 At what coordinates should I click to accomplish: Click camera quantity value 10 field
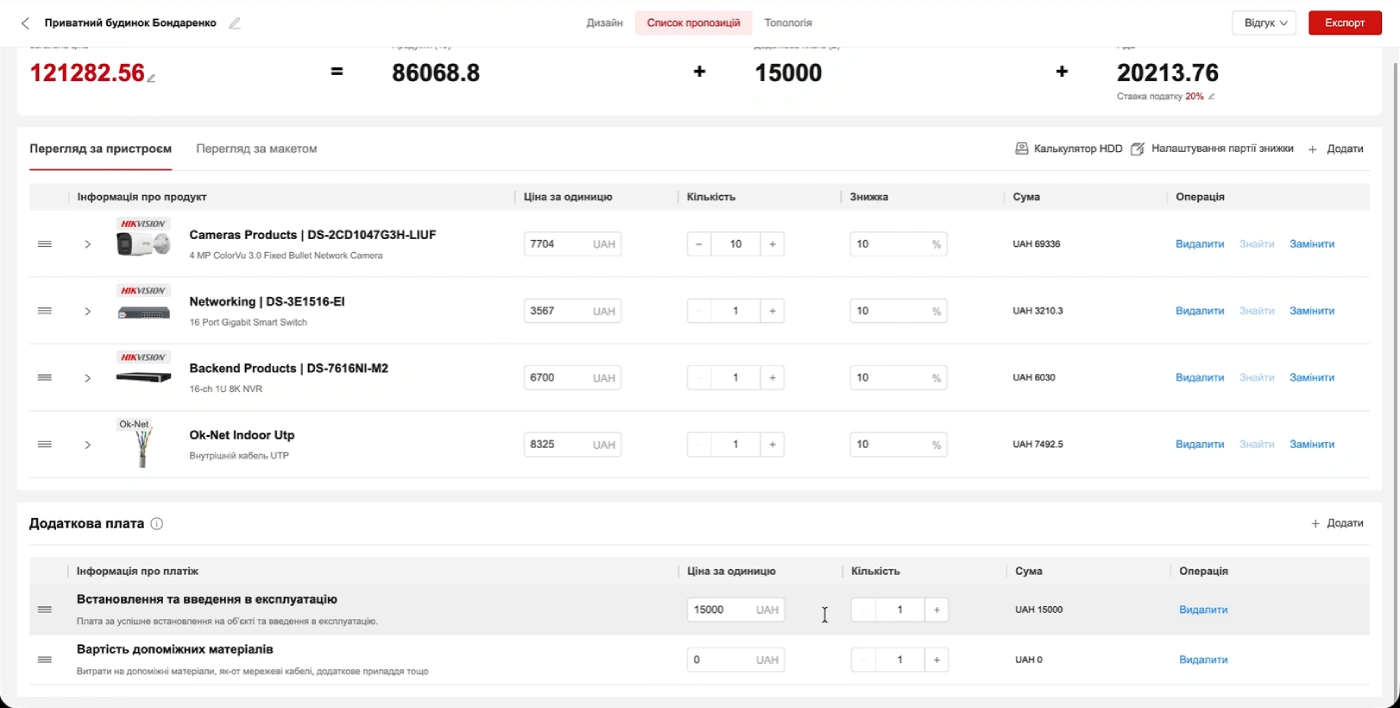coord(736,244)
